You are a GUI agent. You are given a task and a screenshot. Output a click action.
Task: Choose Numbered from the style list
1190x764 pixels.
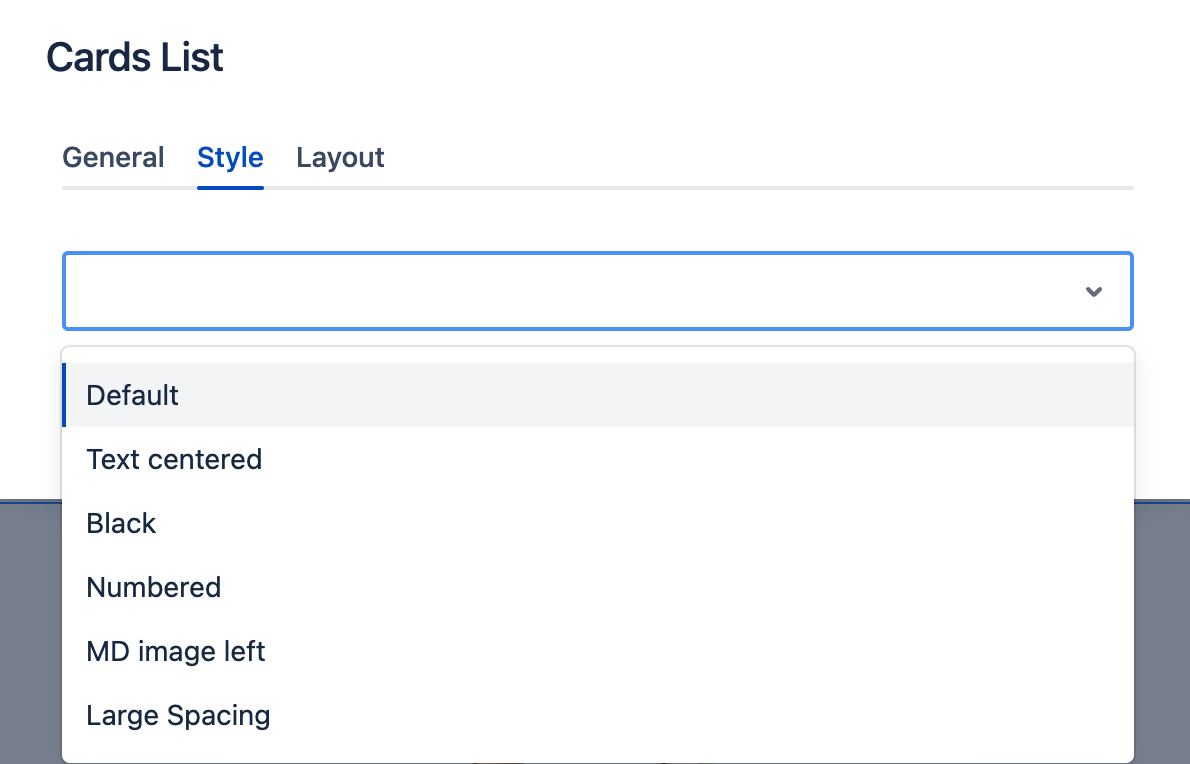coord(598,587)
